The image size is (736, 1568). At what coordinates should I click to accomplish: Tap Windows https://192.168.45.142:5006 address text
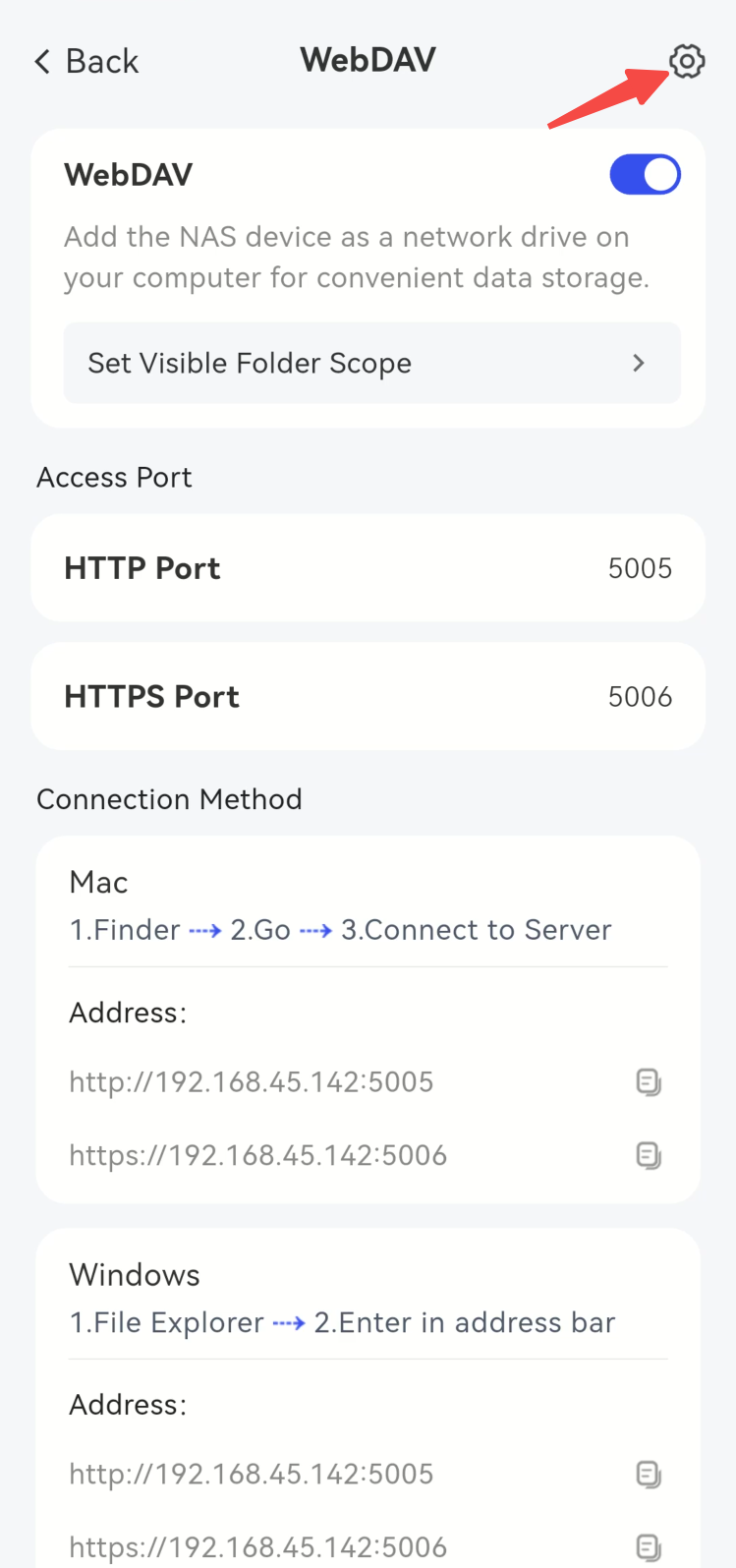pyautogui.click(x=258, y=1547)
